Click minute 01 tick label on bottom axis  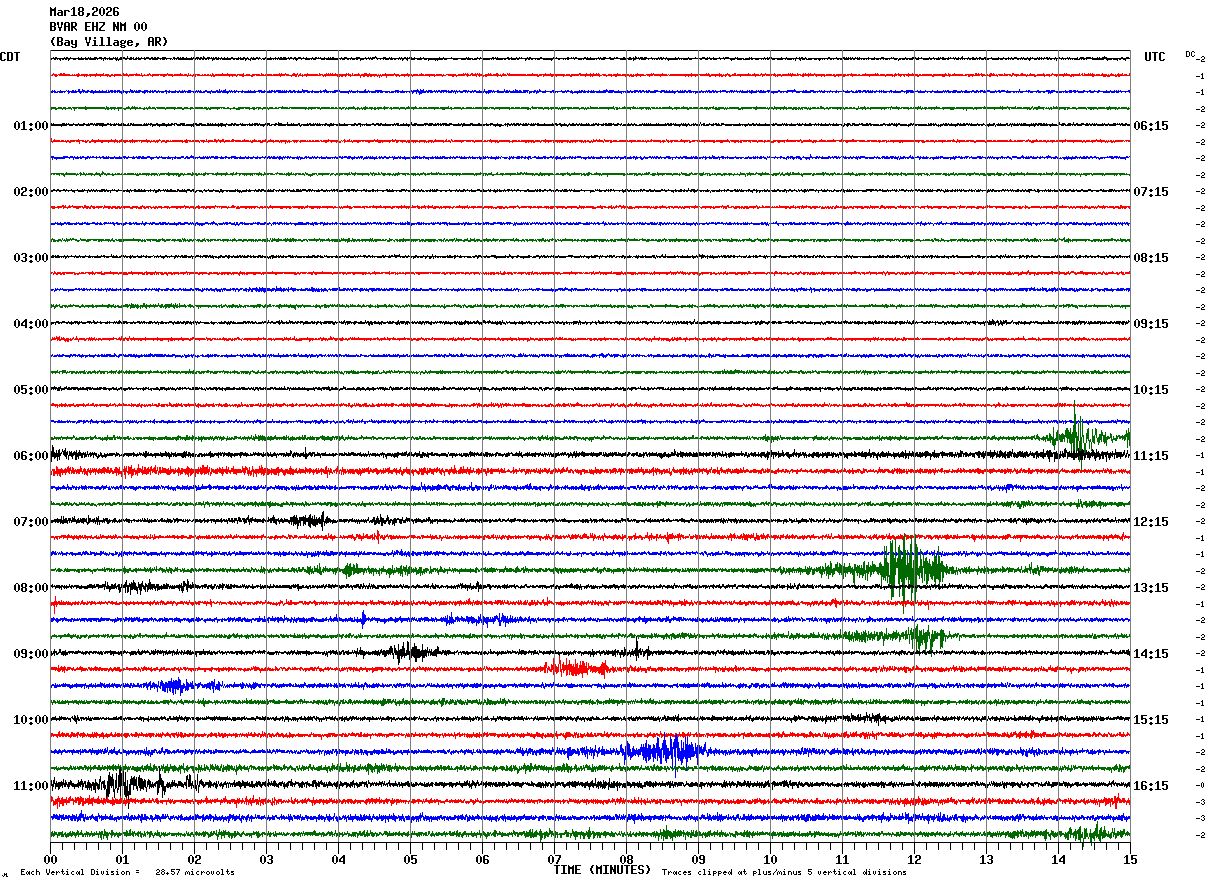tap(122, 859)
